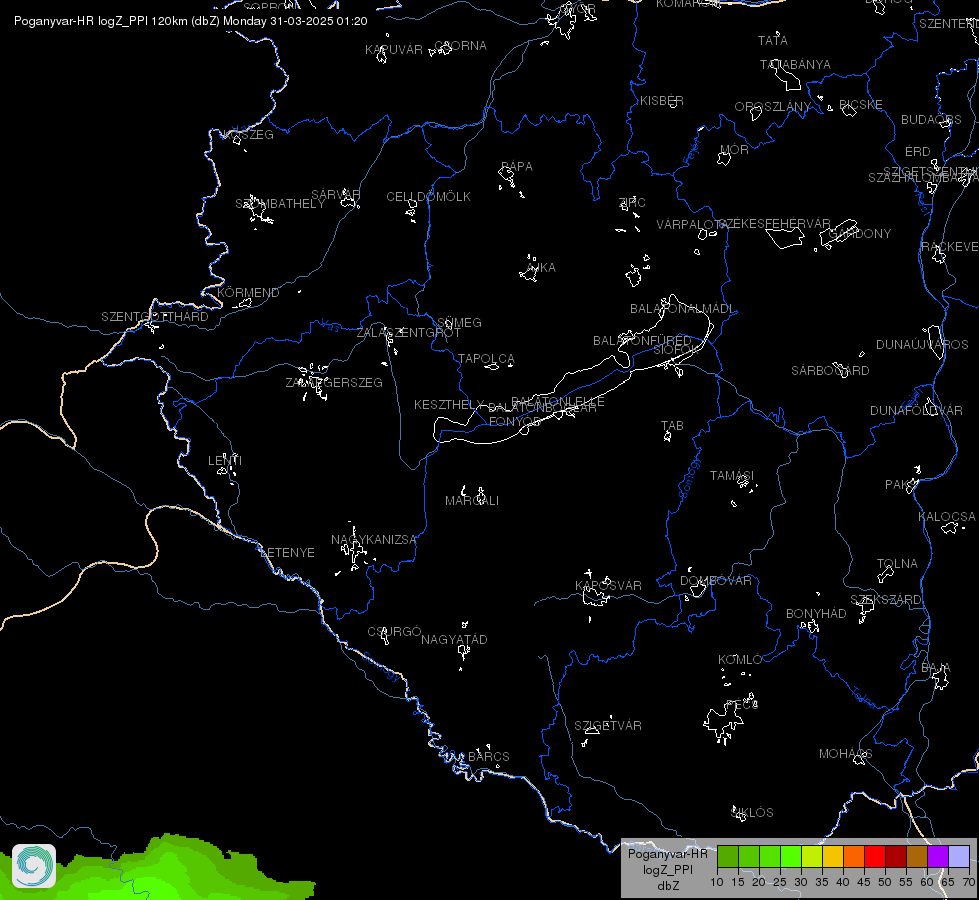Click the KISBÉR town label
Viewport: 979px width, 900px height.
click(x=662, y=101)
